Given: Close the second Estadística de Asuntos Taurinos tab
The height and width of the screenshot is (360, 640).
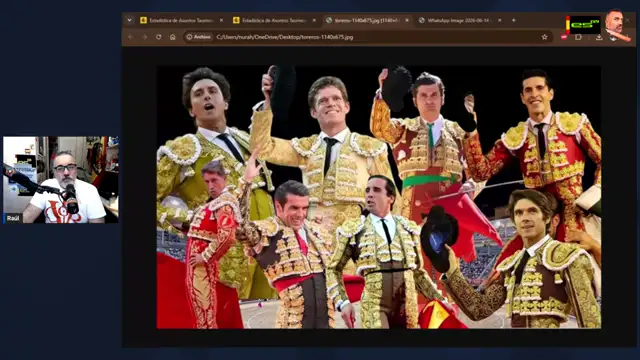Looking at the screenshot, I should (314, 20).
